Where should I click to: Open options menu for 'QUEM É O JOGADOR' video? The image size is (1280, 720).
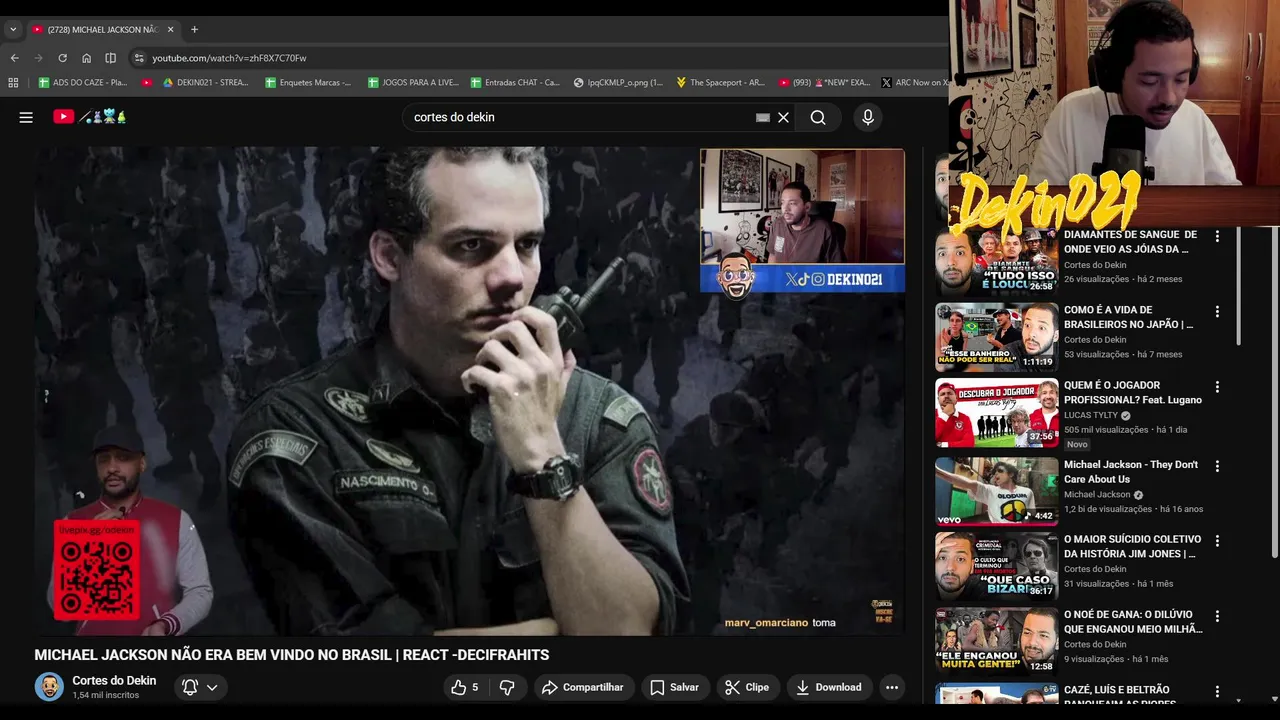click(x=1217, y=387)
